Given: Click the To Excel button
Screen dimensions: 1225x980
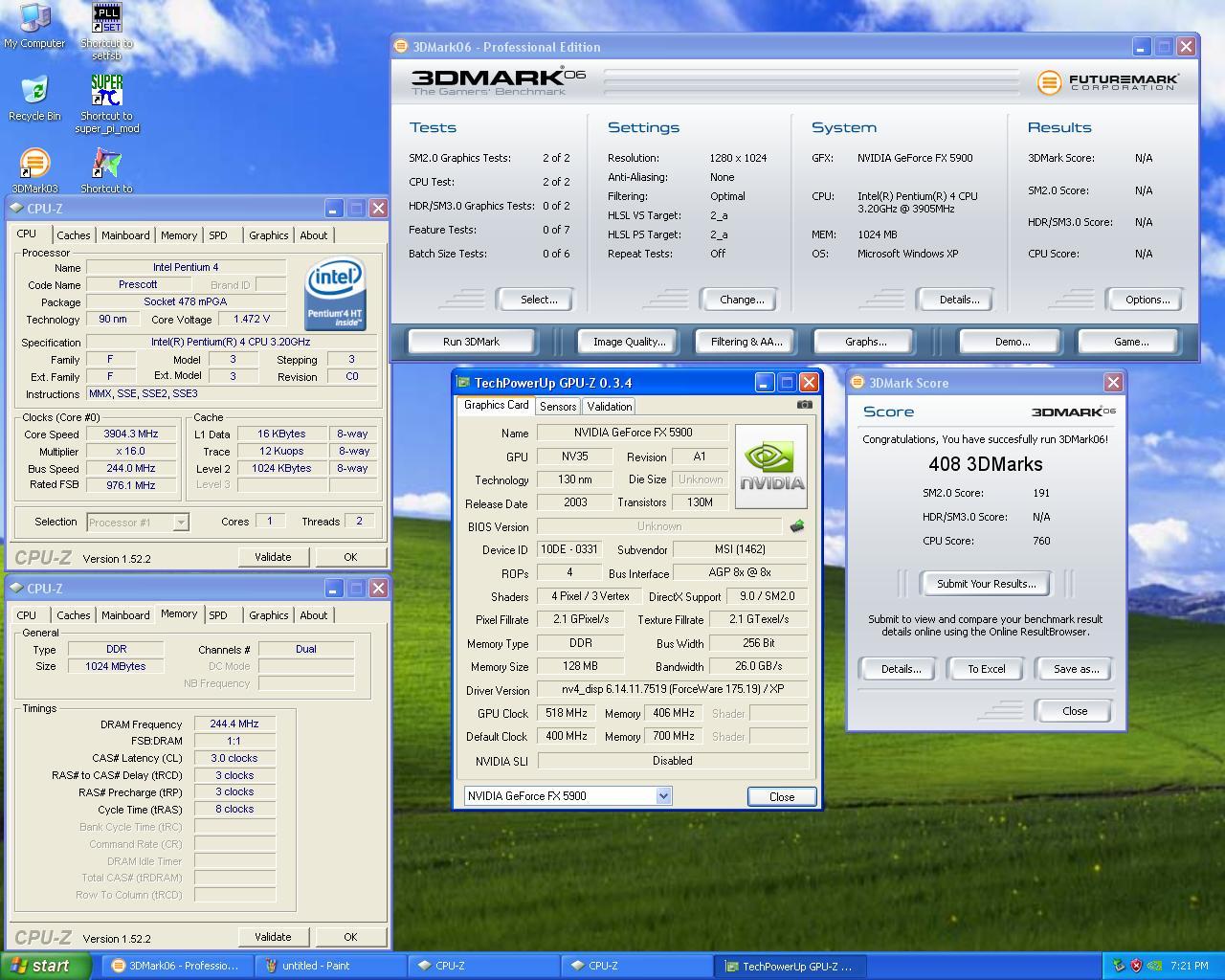Looking at the screenshot, I should [986, 669].
